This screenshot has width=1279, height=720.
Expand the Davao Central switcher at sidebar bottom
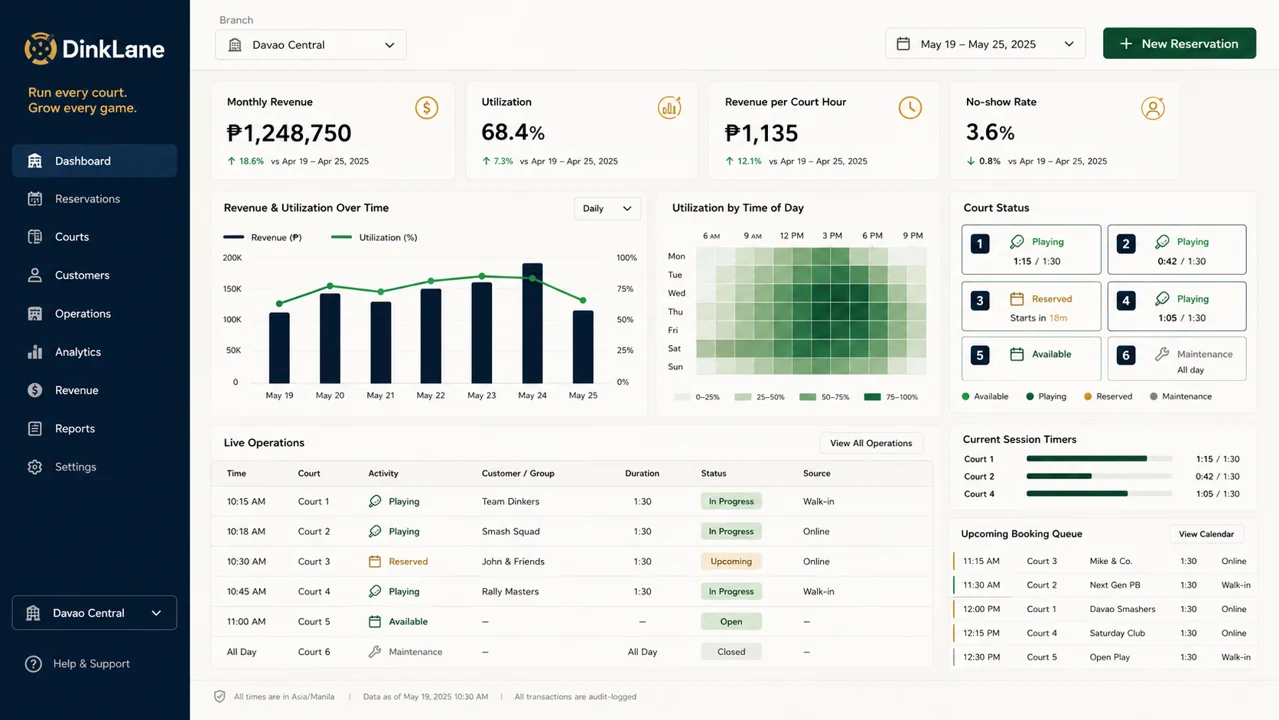coord(94,613)
